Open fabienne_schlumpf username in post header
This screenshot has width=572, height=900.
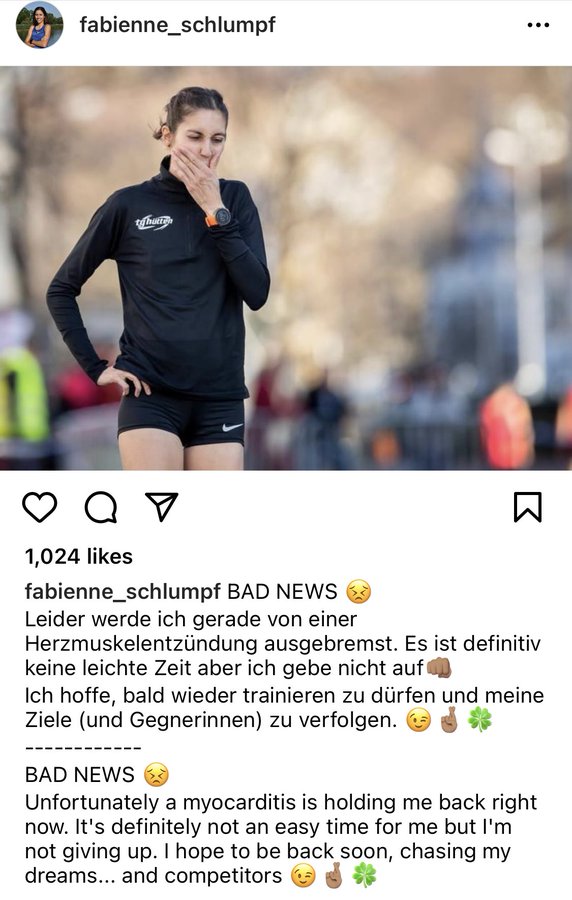pyautogui.click(x=177, y=25)
